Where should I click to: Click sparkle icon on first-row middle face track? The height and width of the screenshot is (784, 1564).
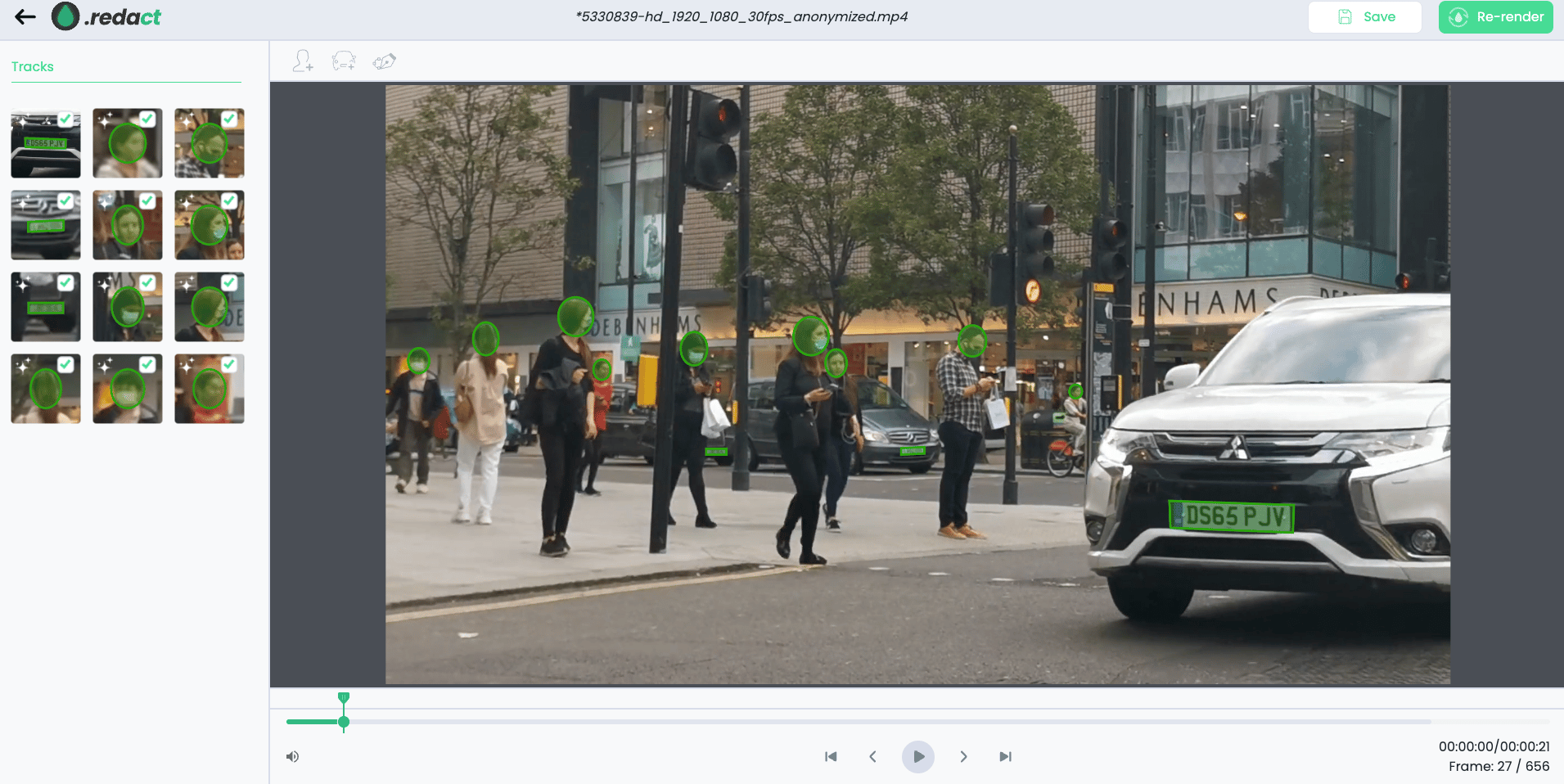pos(104,120)
